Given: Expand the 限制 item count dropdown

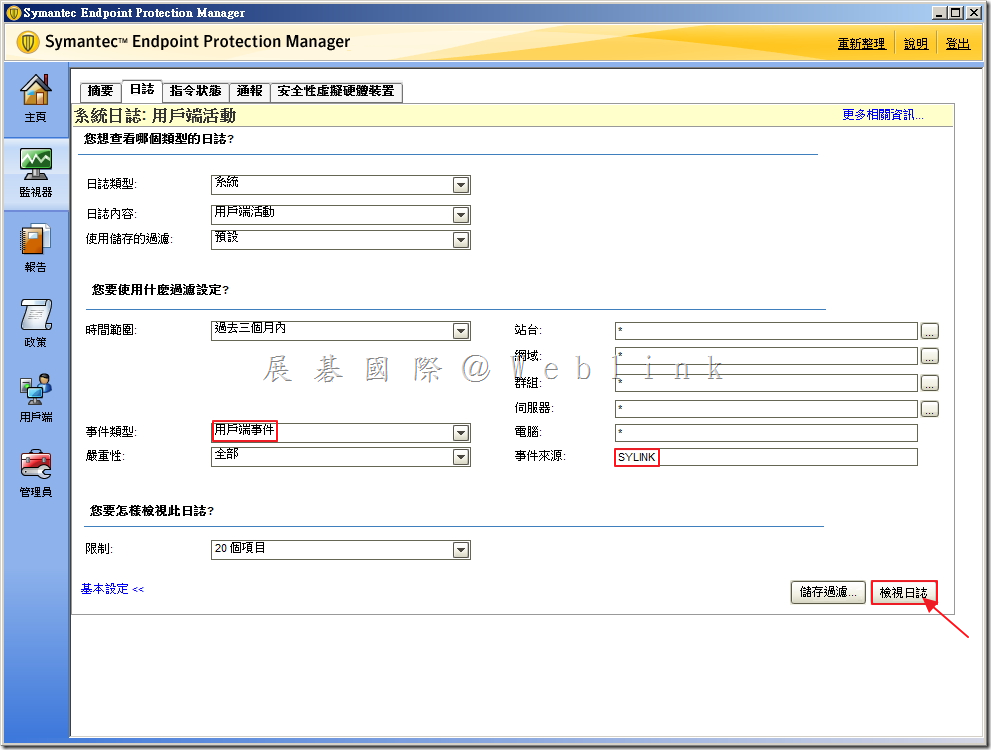Looking at the screenshot, I should pos(460,550).
